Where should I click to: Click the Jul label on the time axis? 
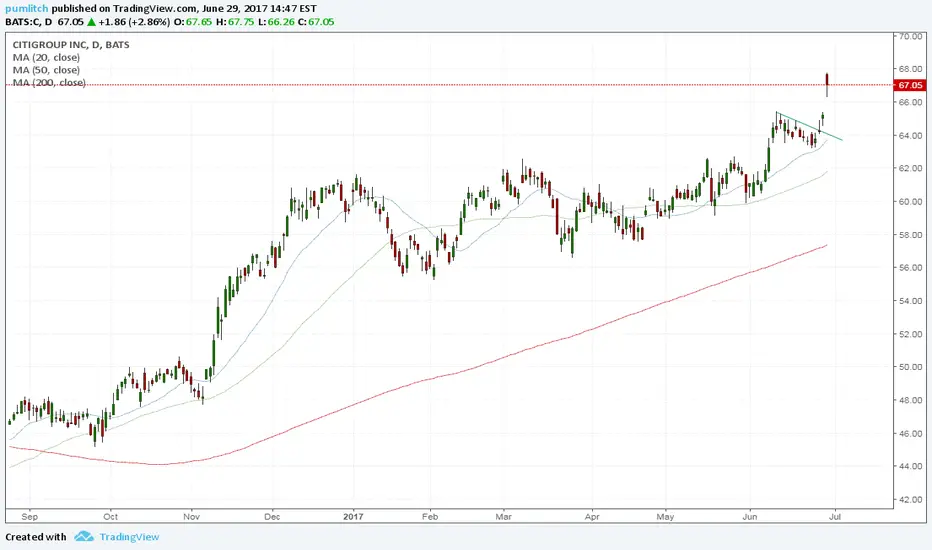(835, 517)
